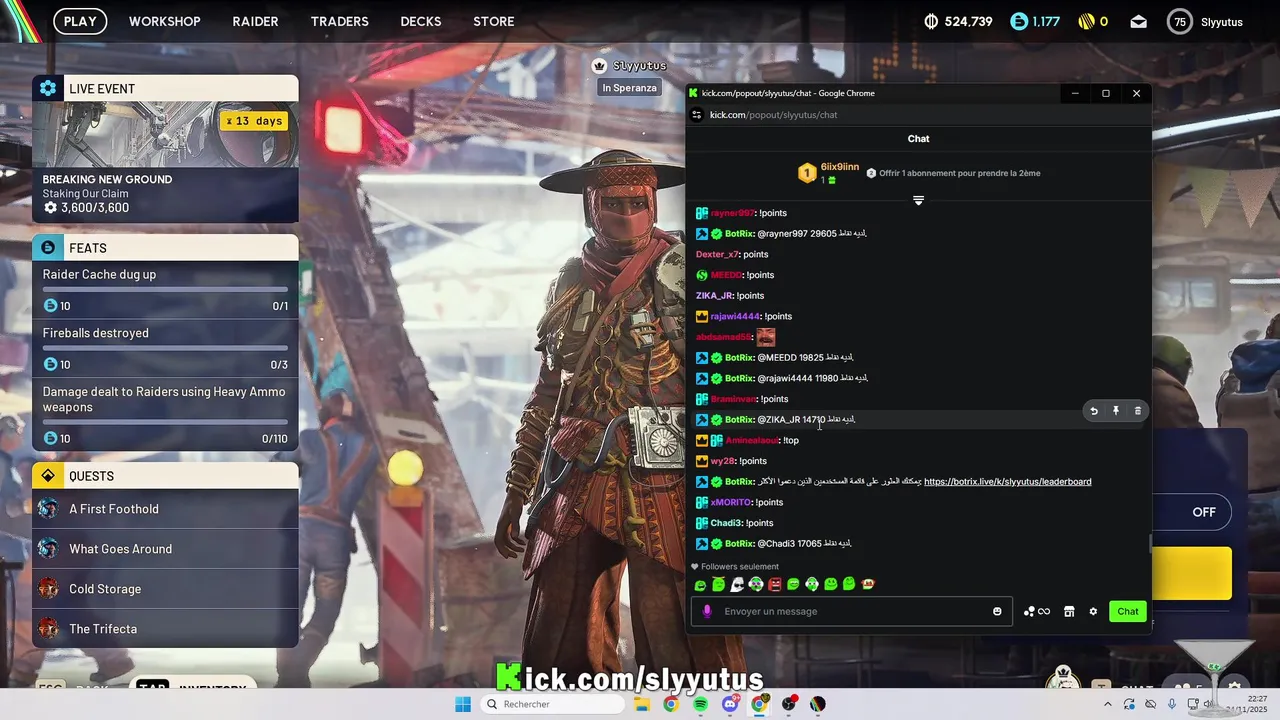The image size is (1280, 720).
Task: Select the Damage dealt to Raiders feat
Action: coord(165,414)
